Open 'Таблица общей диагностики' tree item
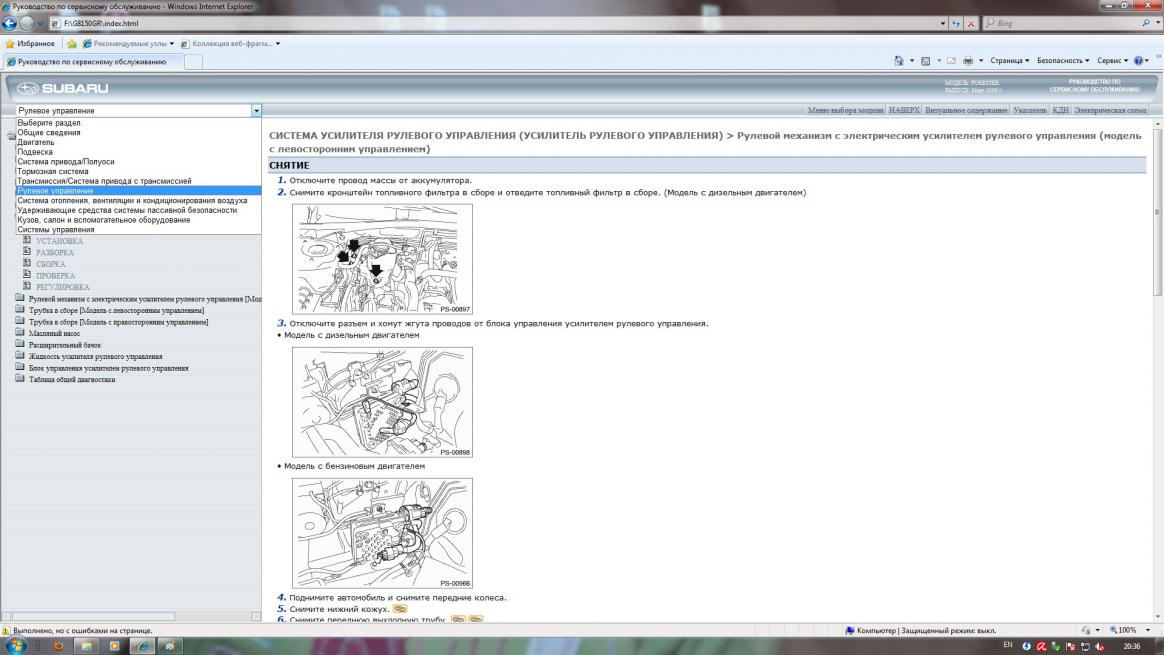The height and width of the screenshot is (655, 1164). (x=72, y=379)
